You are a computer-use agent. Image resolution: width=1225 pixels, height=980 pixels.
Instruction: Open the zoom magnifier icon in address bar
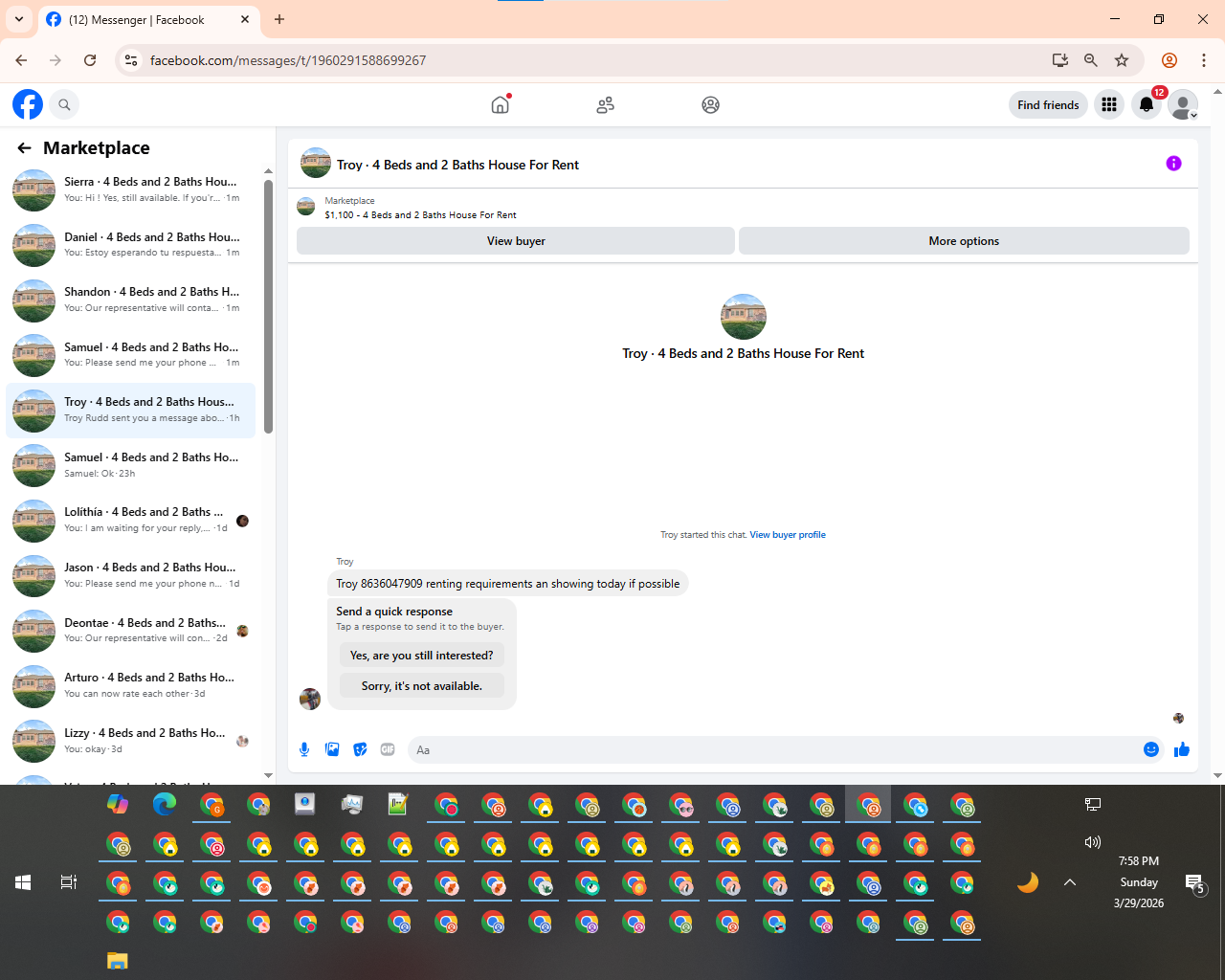(x=1091, y=60)
